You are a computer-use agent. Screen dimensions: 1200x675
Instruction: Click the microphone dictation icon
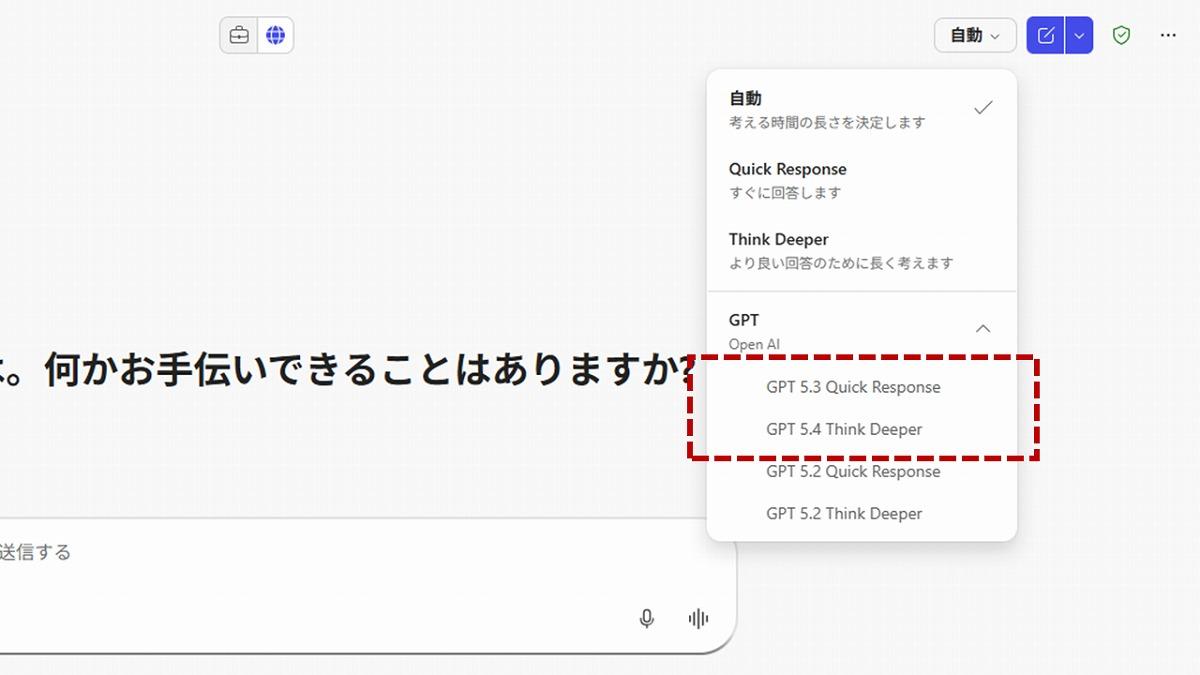click(x=647, y=619)
